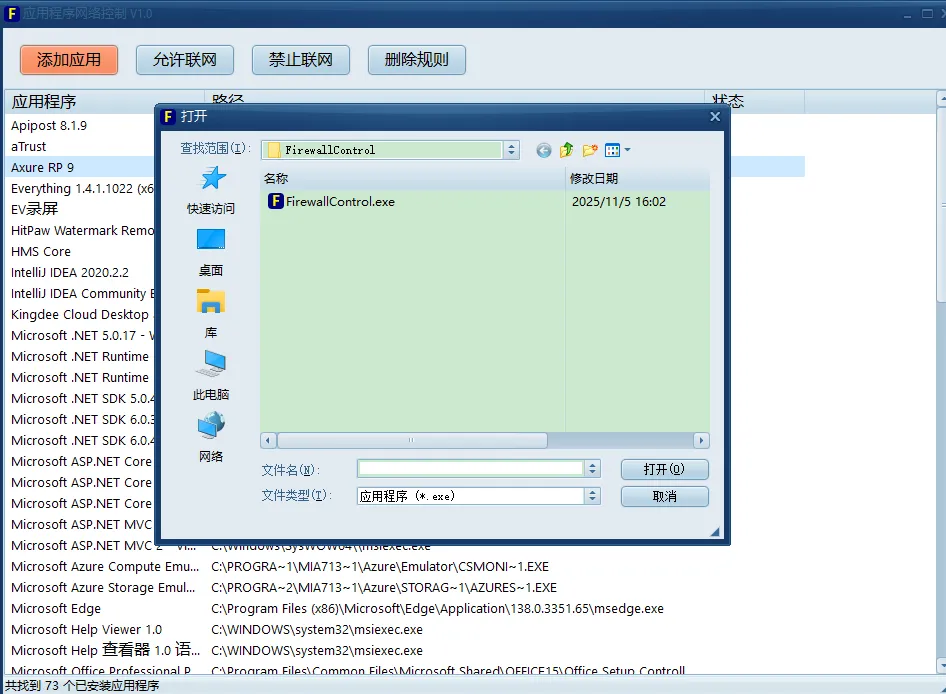Screen dimensions: 946x694
Task: Click the 文件名 input field
Action: 471,468
